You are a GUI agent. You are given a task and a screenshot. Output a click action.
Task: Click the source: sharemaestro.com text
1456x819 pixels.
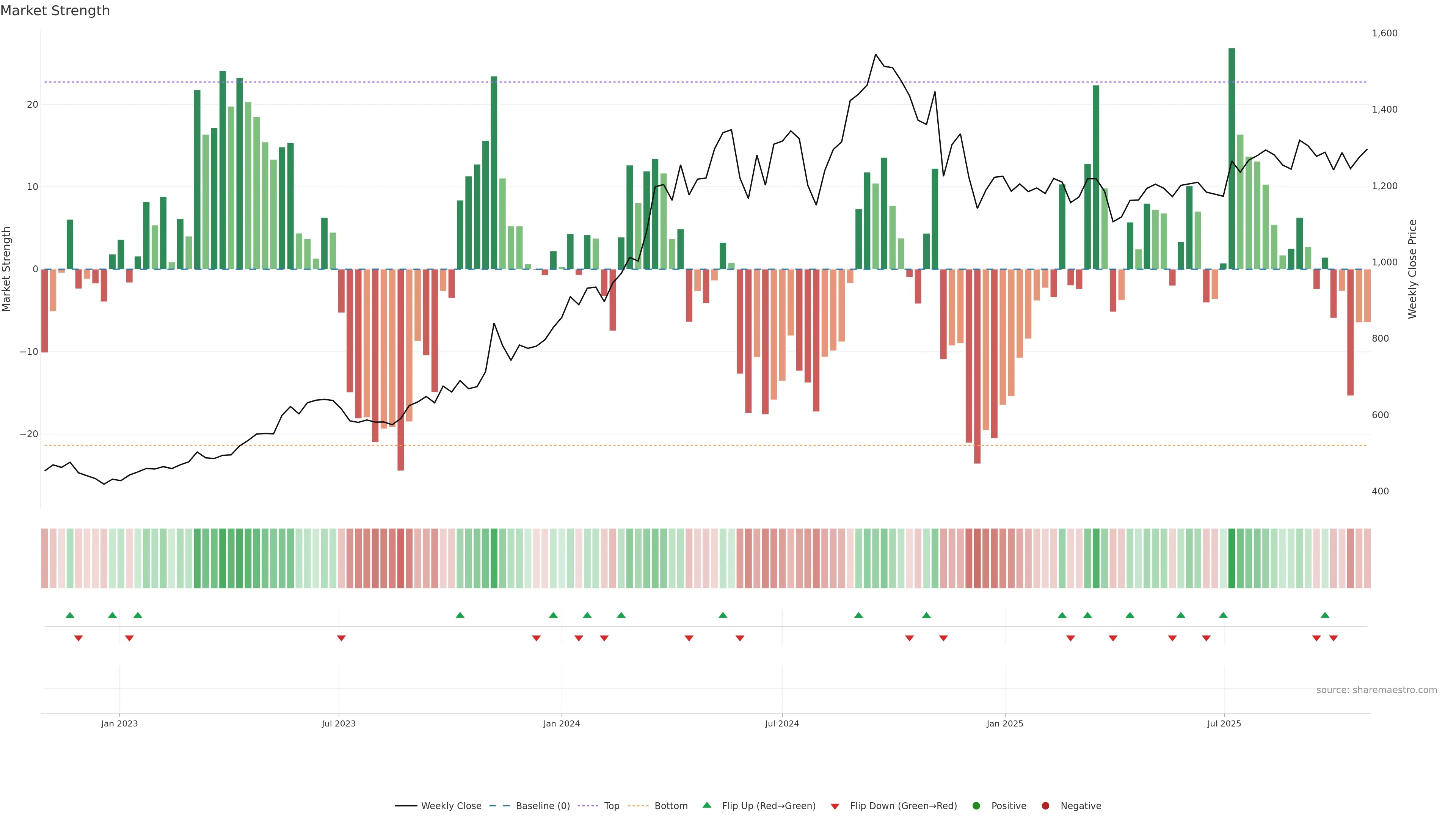tap(1376, 690)
